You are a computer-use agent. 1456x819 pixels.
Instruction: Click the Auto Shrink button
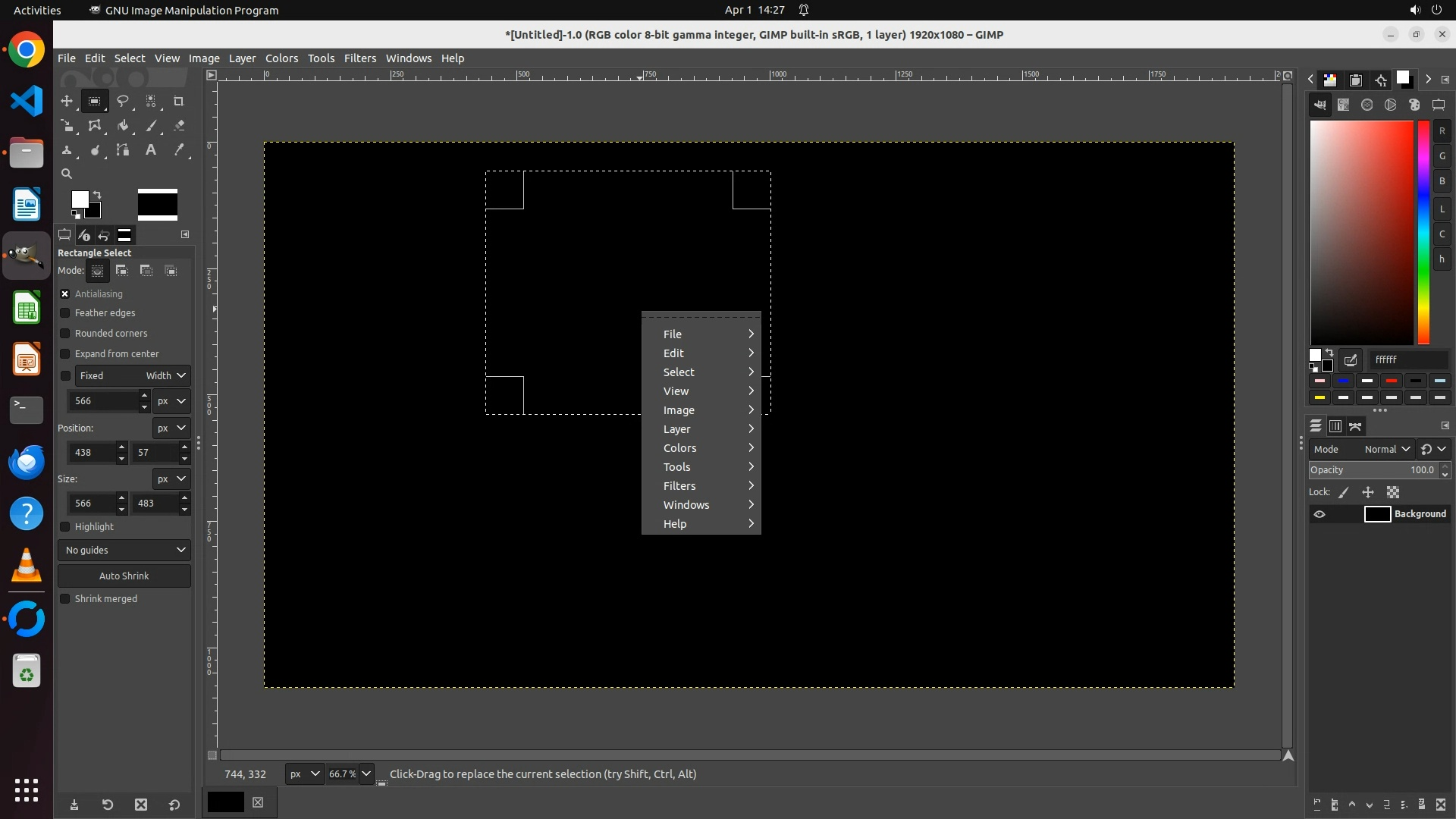click(124, 576)
